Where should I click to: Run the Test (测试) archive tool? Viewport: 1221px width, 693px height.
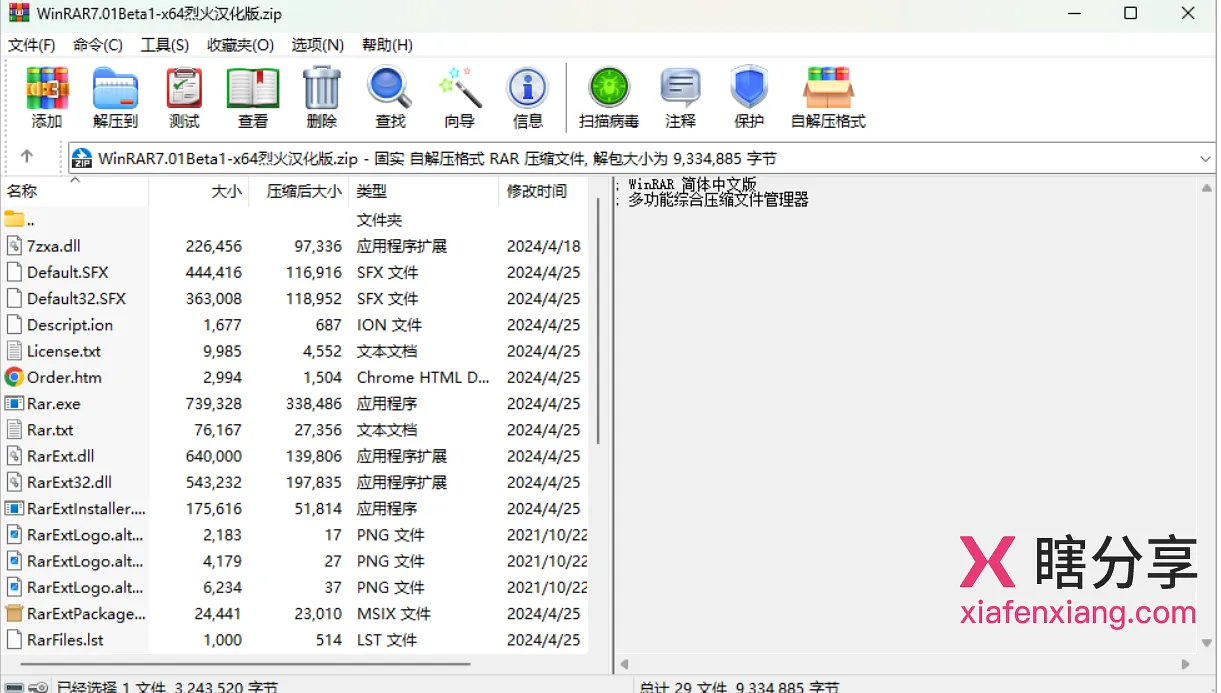pos(184,98)
